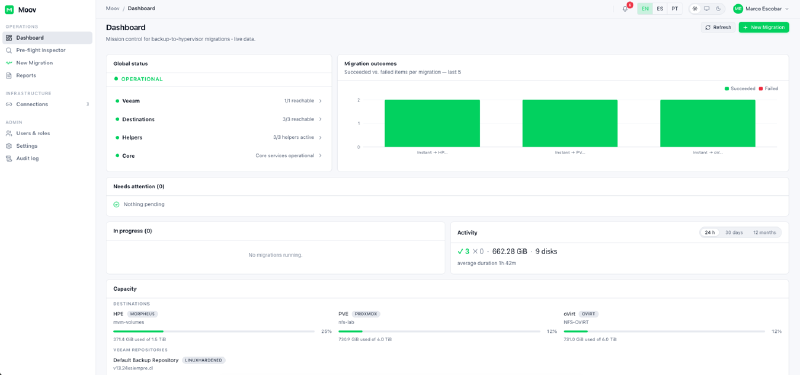Image resolution: width=800 pixels, height=375 pixels.
Task: Click the LINUXHARDENED repository tag
Action: coord(204,360)
